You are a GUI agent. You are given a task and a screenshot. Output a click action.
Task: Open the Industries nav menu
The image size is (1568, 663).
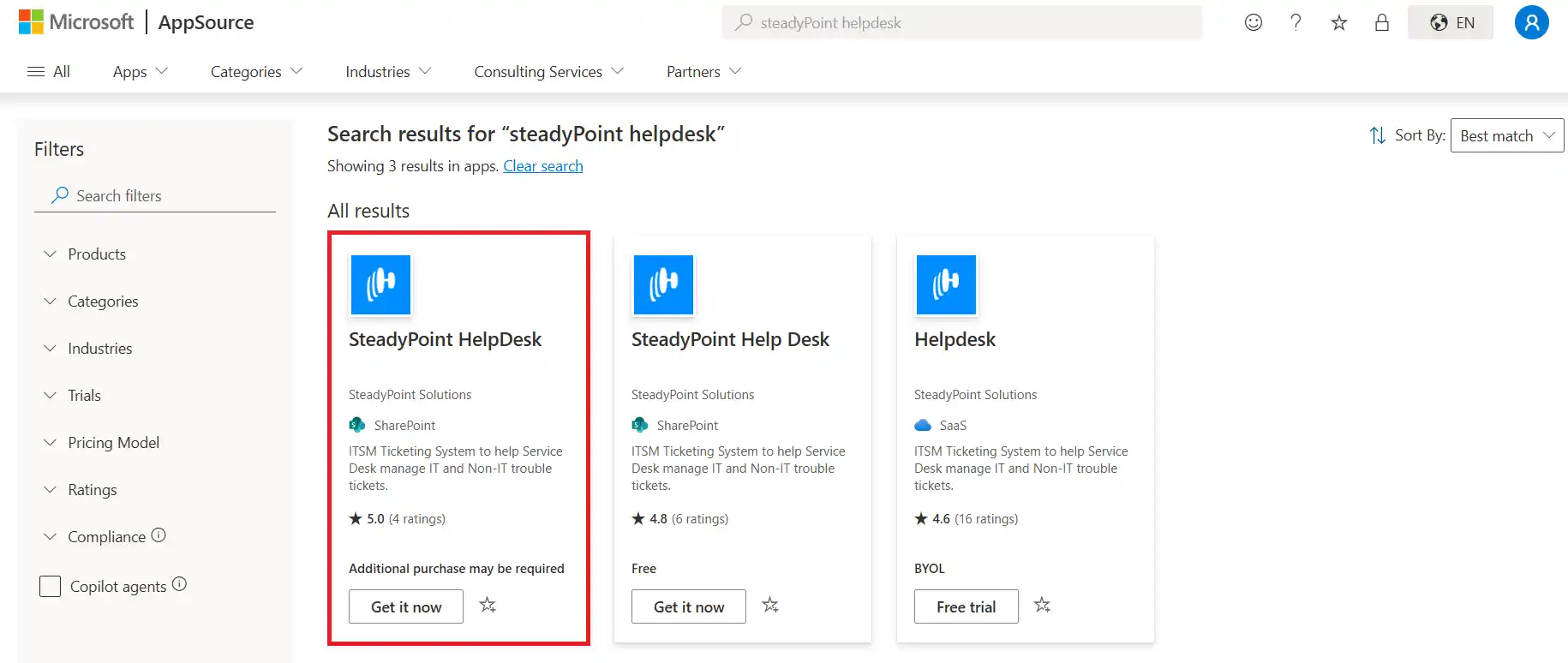click(388, 72)
